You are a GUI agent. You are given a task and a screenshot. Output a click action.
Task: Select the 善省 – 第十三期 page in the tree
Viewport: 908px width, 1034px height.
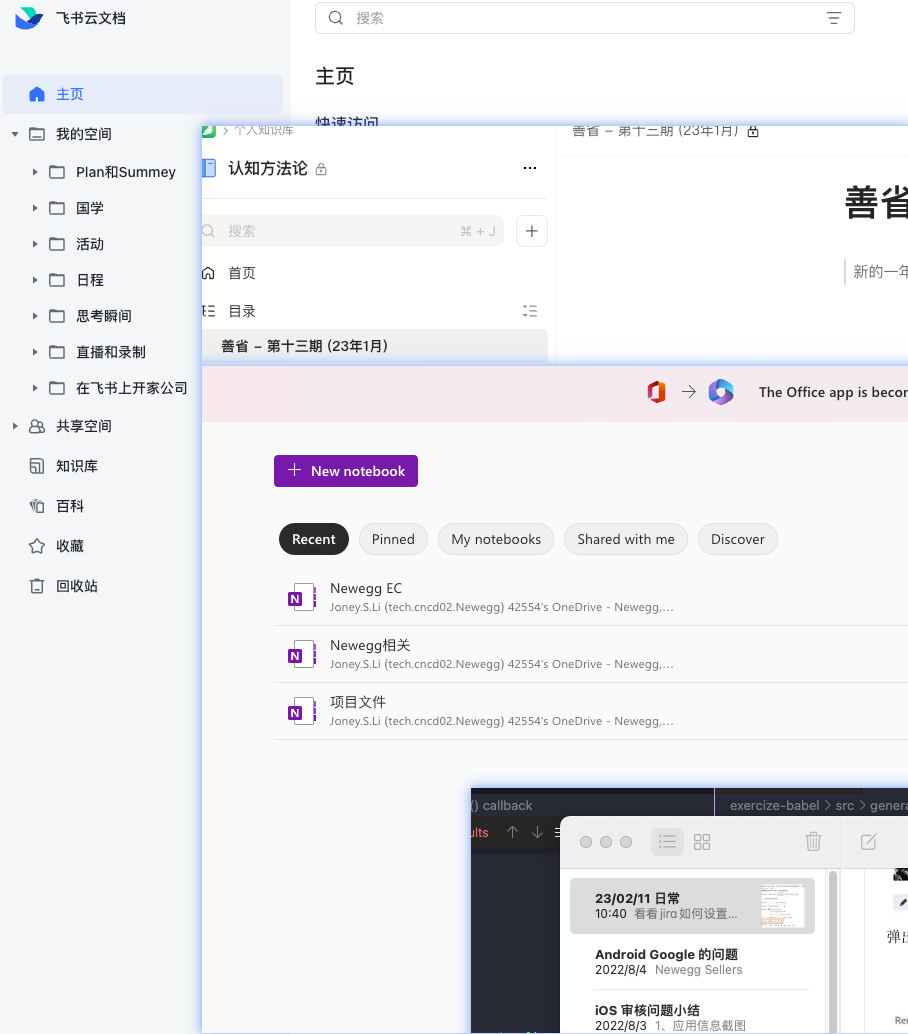click(x=375, y=346)
